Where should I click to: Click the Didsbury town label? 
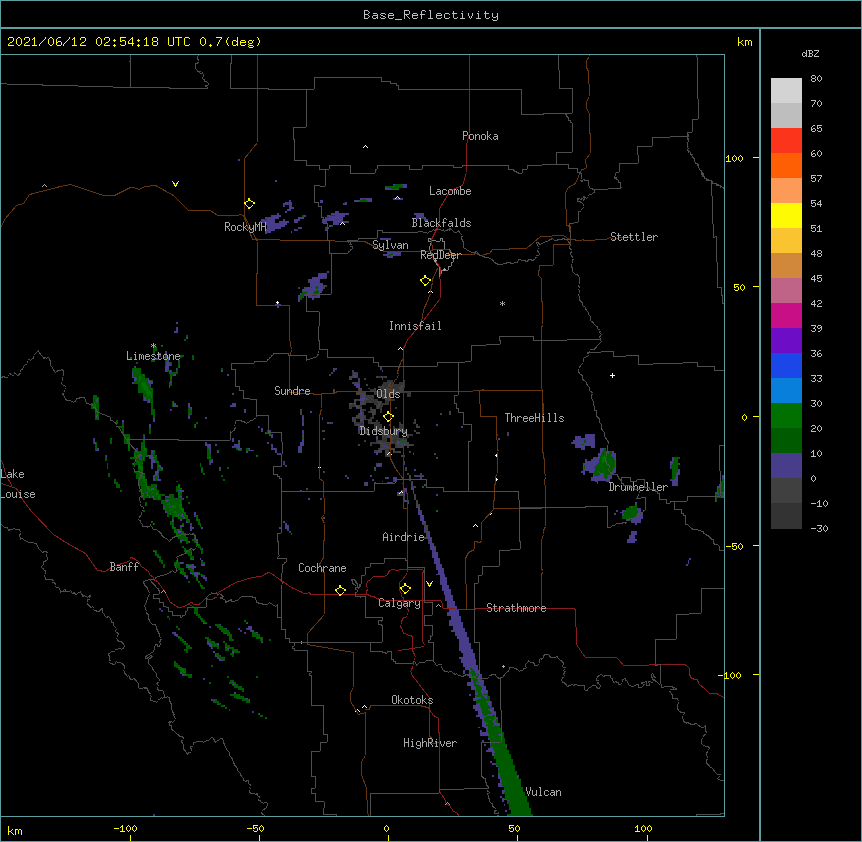pos(383,431)
